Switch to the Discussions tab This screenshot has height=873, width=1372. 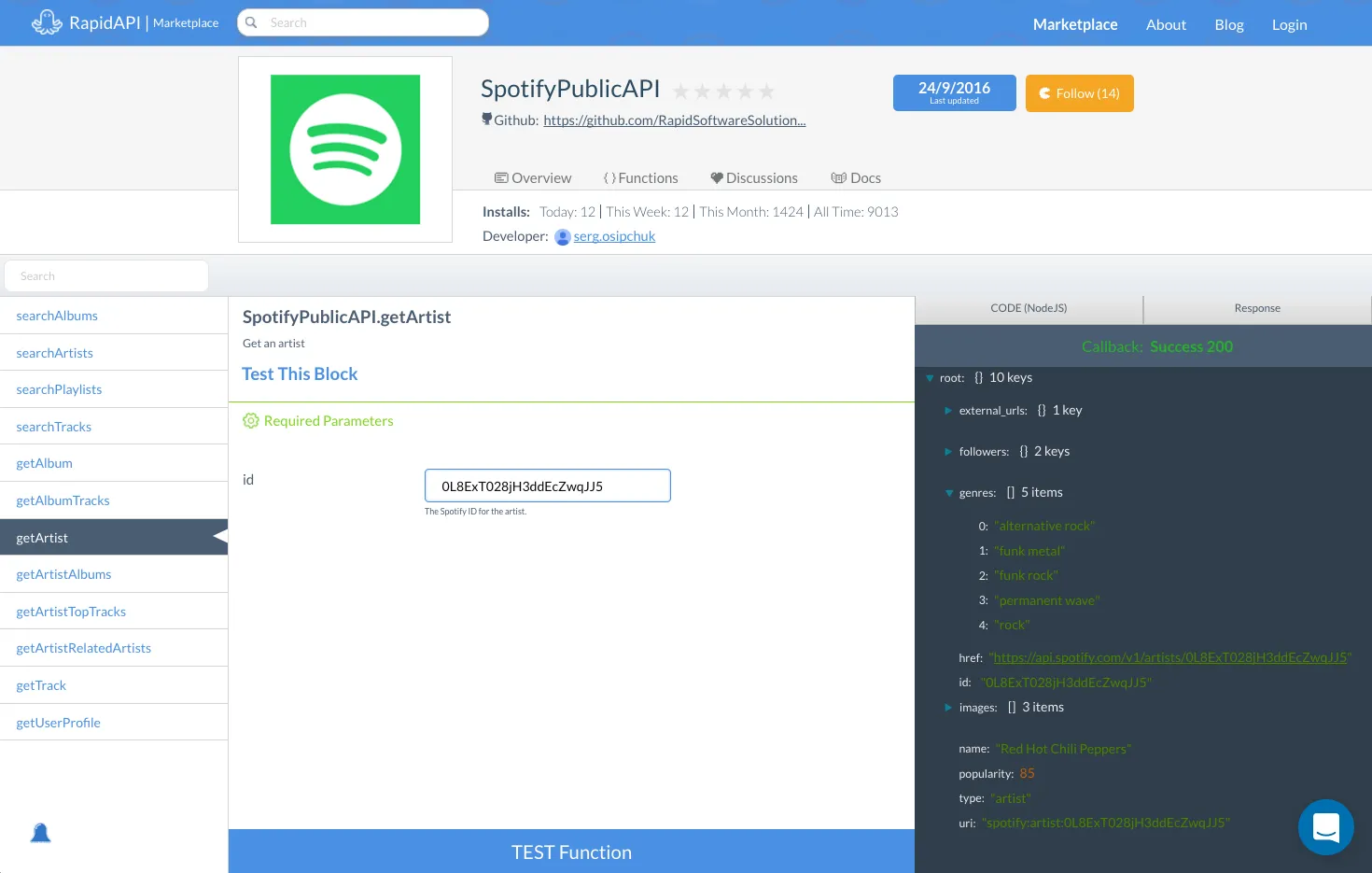(x=754, y=178)
